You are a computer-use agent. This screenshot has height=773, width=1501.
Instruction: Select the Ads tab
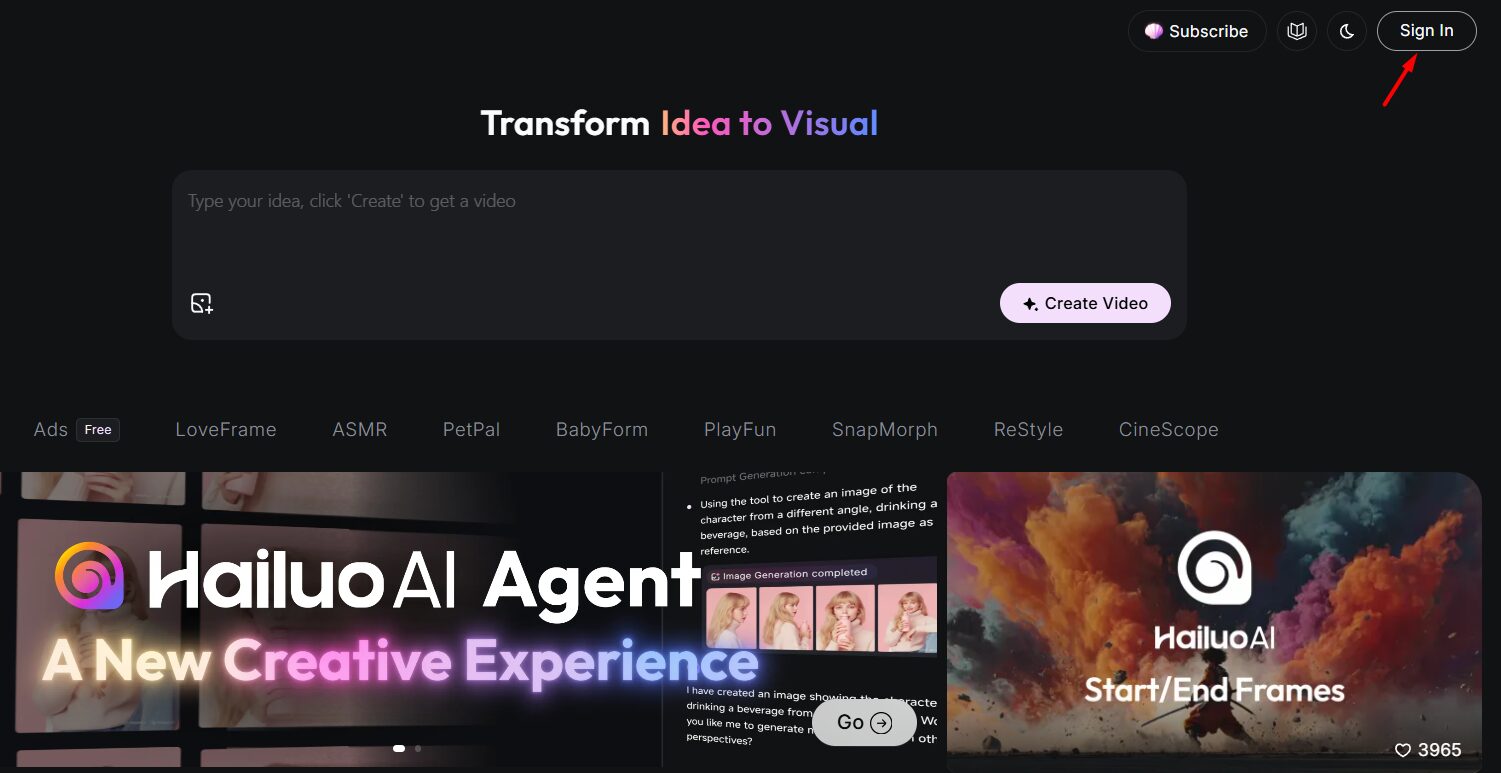point(52,430)
